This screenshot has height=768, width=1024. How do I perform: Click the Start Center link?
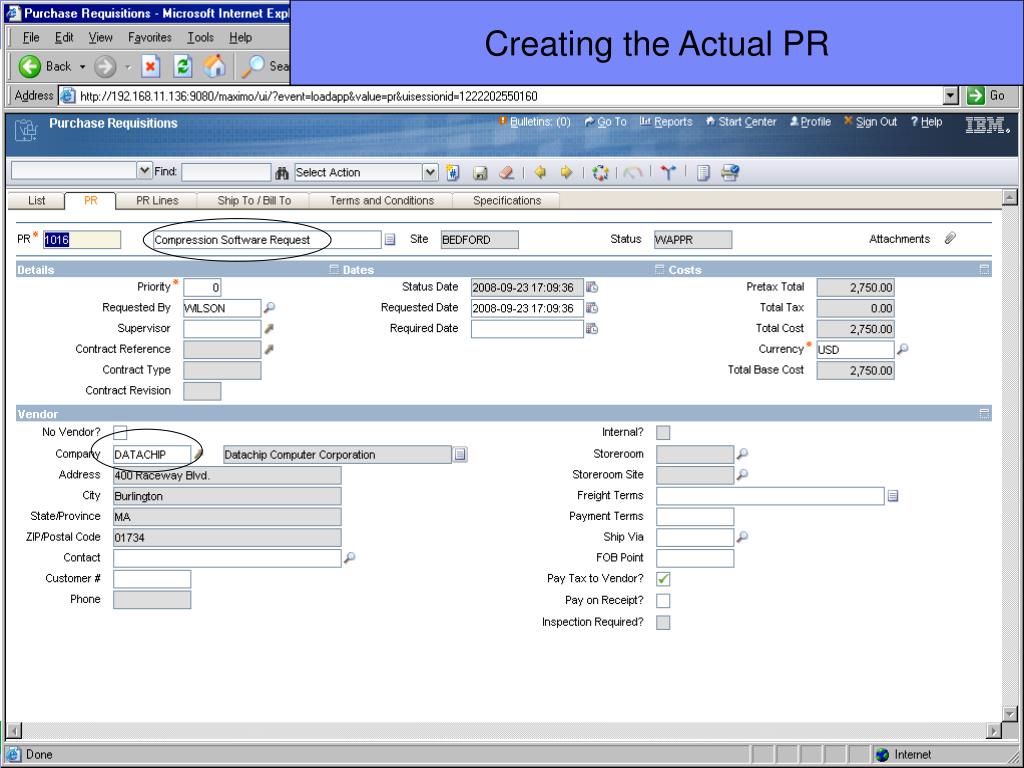pyautogui.click(x=741, y=122)
